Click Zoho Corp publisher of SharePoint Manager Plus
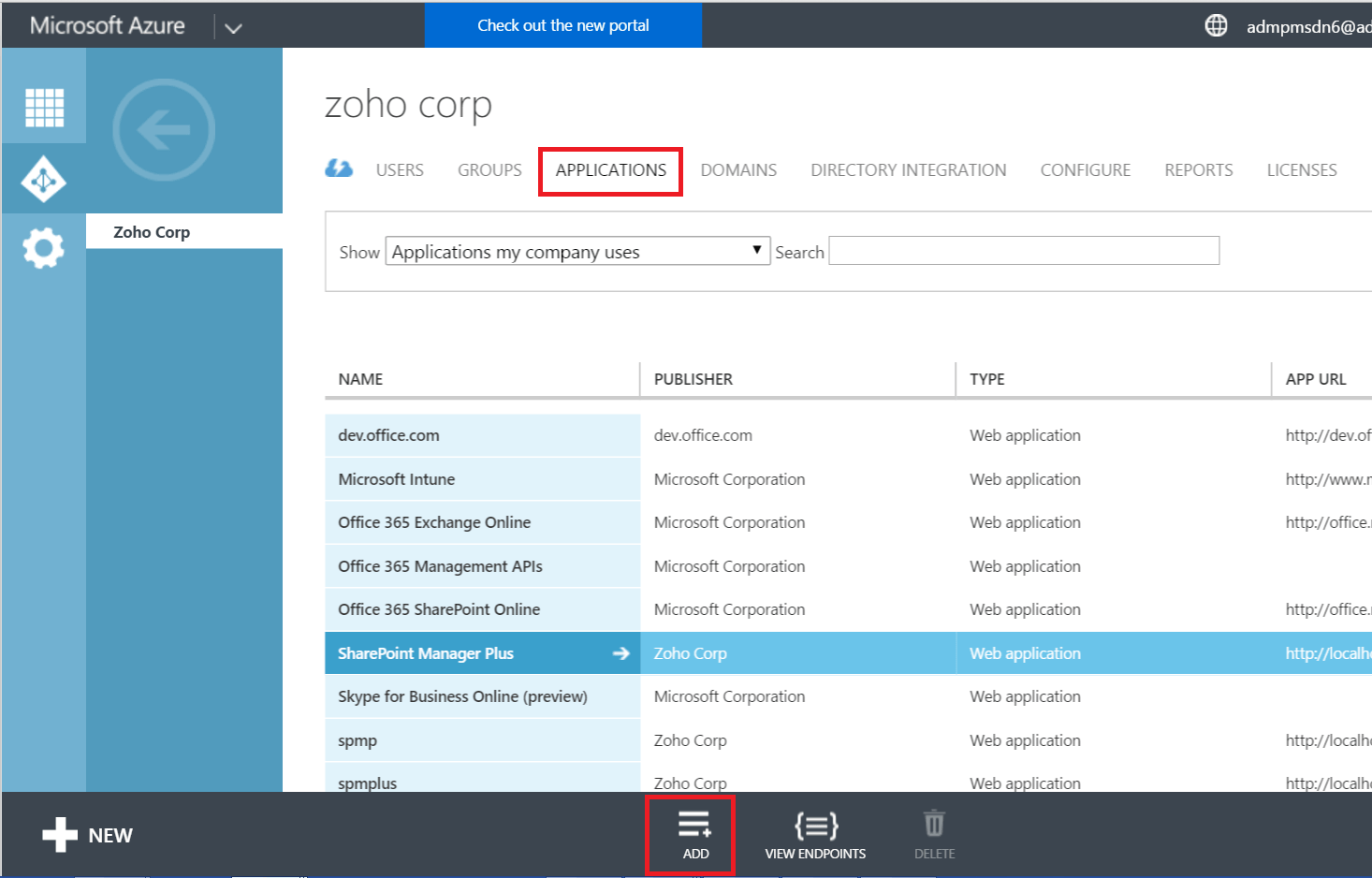The image size is (1372, 878). point(691,653)
